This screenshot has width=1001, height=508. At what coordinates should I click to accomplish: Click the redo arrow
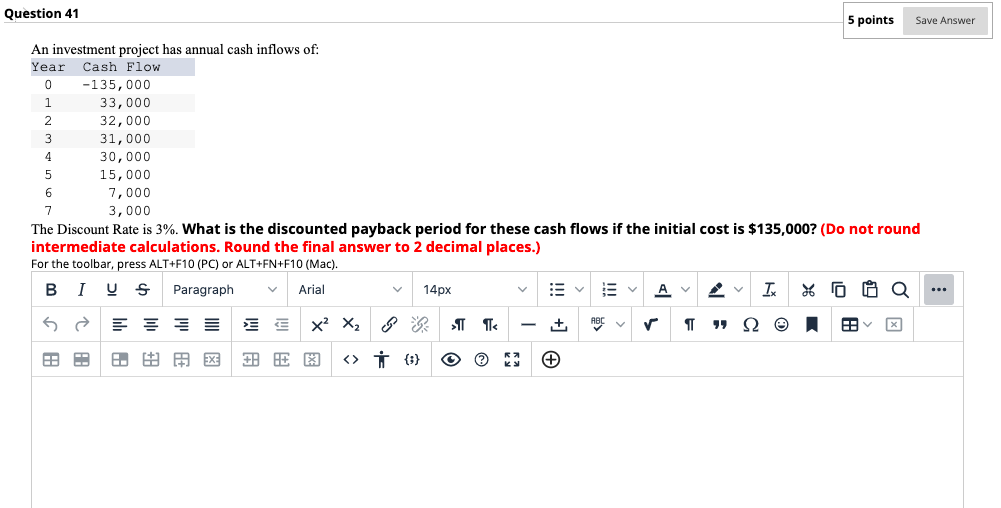(x=81, y=325)
